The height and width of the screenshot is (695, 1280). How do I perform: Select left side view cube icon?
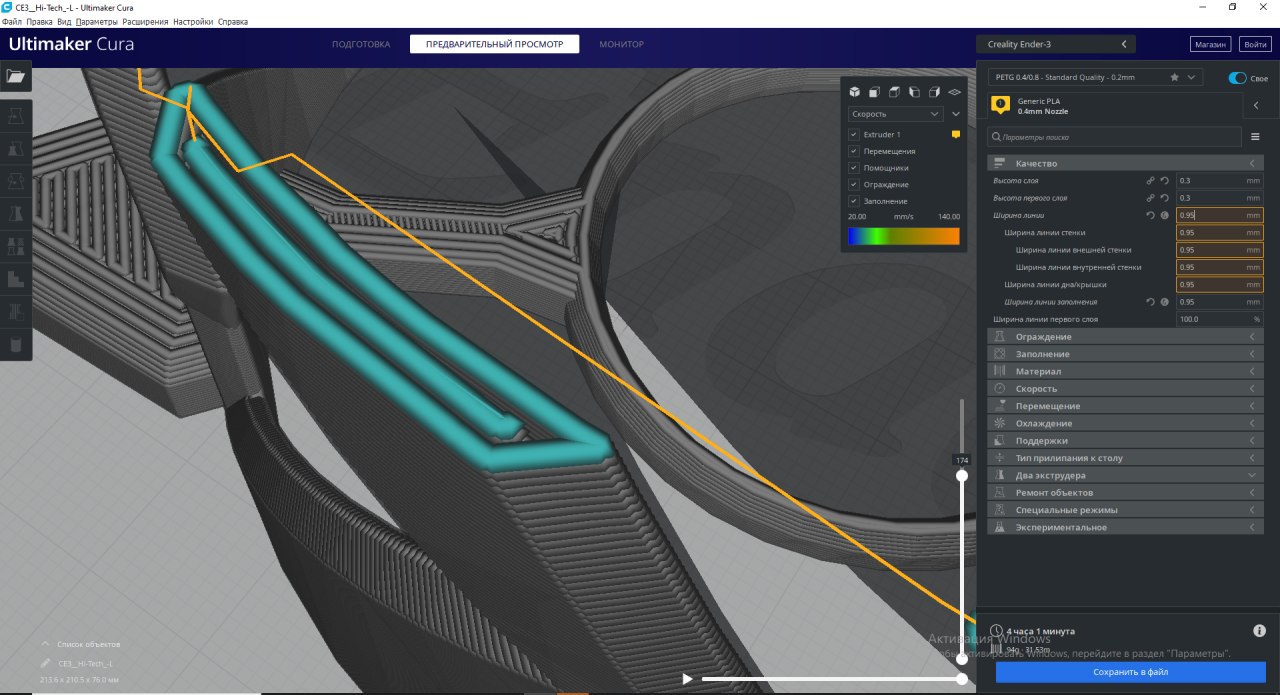(x=914, y=92)
